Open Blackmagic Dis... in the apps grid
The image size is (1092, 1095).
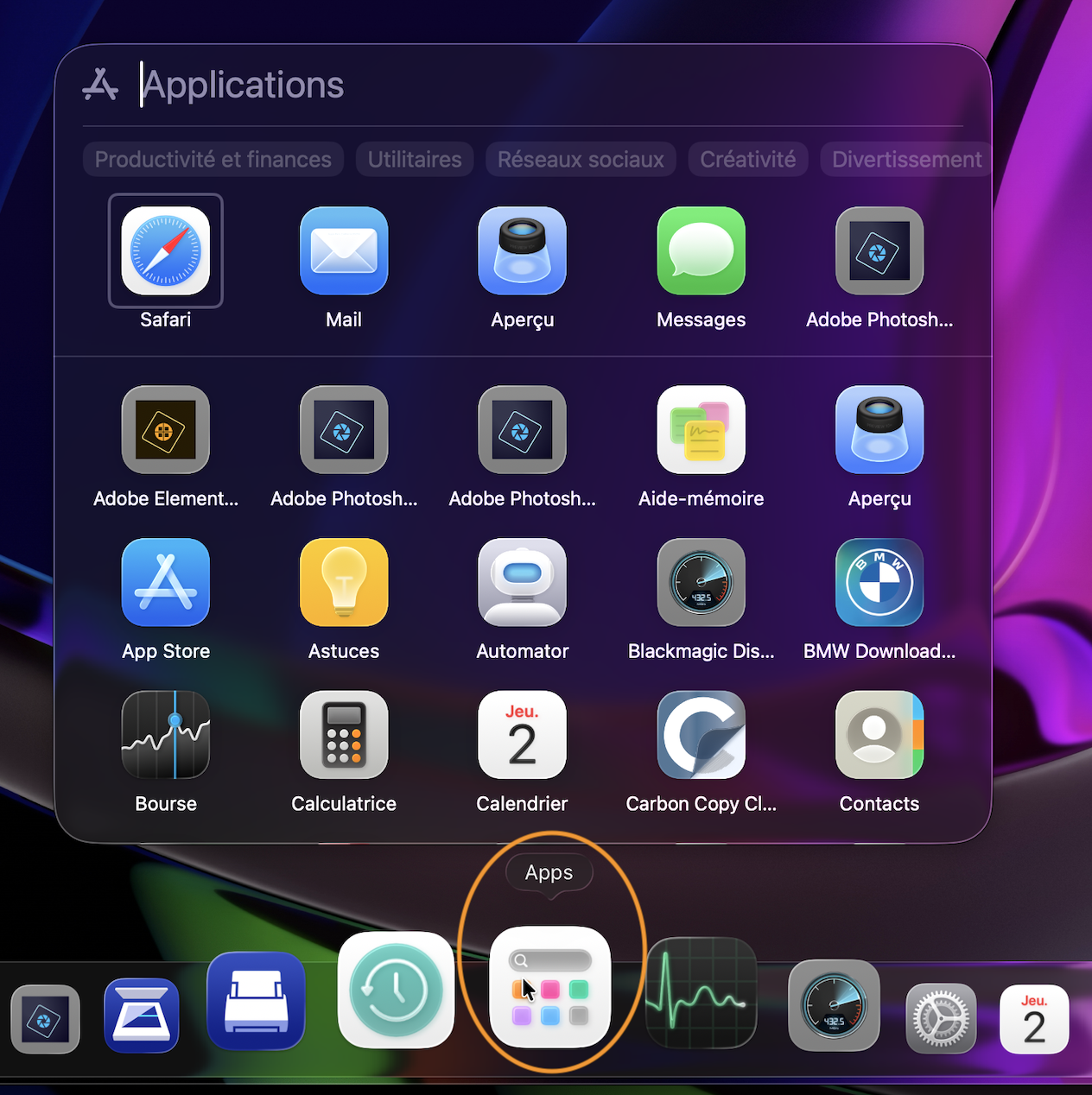coord(701,583)
